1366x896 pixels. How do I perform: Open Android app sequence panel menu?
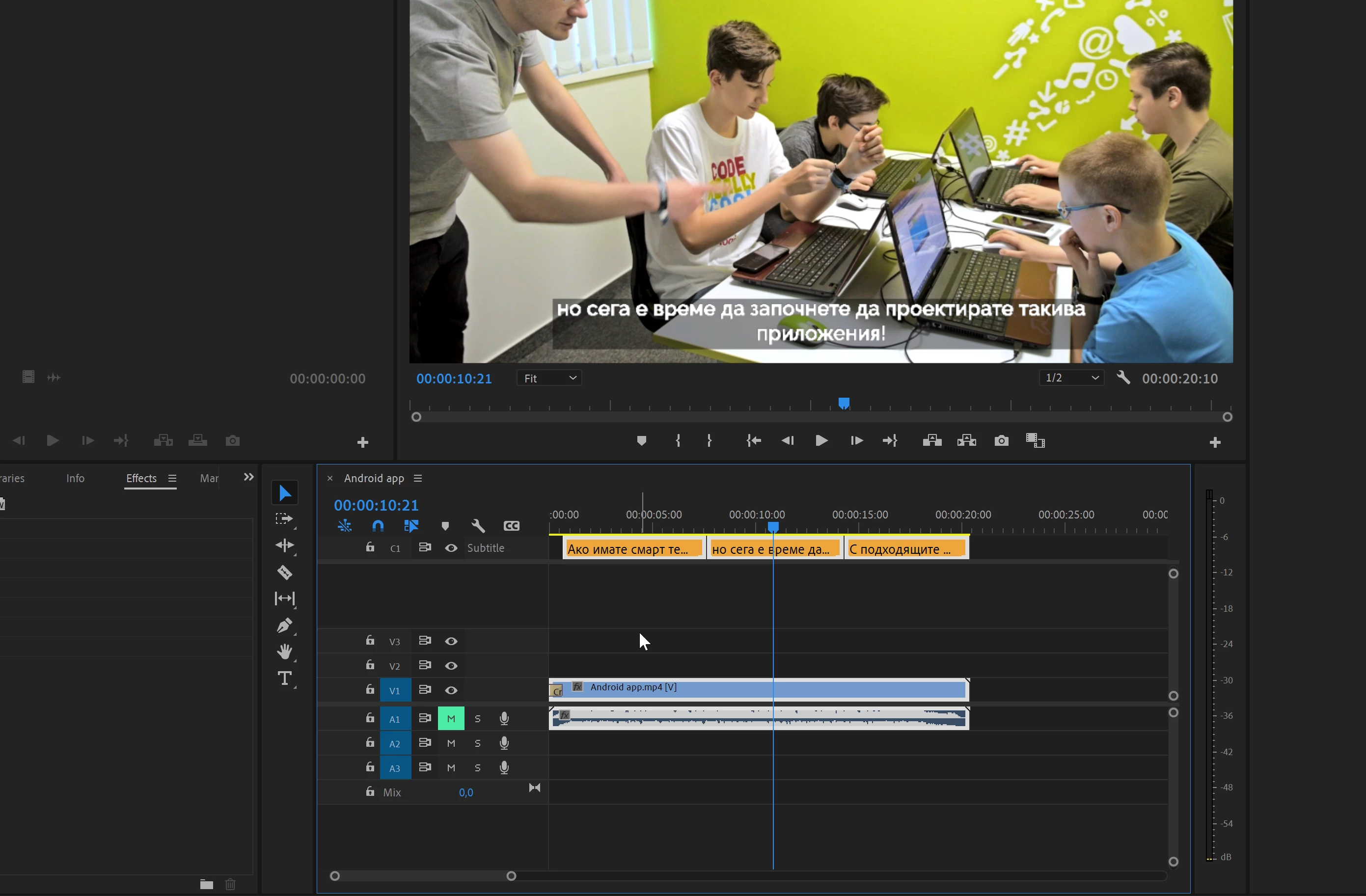[418, 478]
